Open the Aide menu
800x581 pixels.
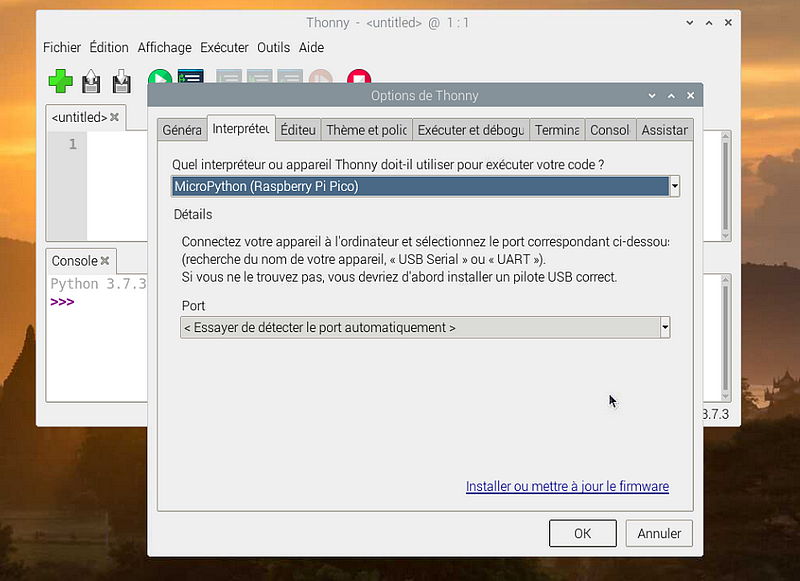(311, 47)
